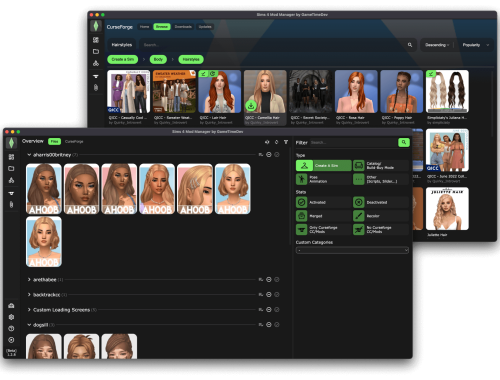500x380 pixels.
Task: Click the paperclip icon in front window sidebar
Action: point(11,205)
